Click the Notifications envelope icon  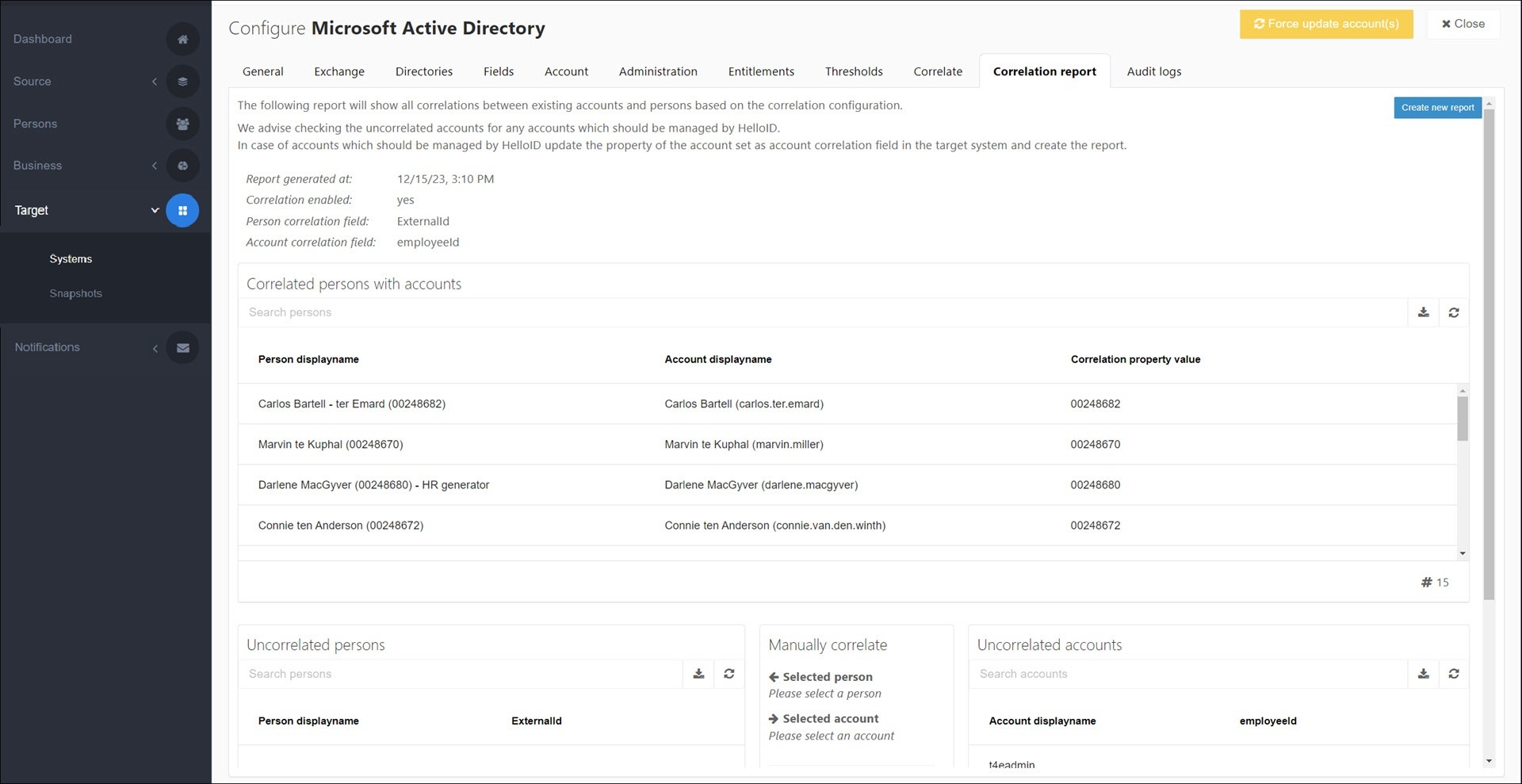tap(182, 347)
